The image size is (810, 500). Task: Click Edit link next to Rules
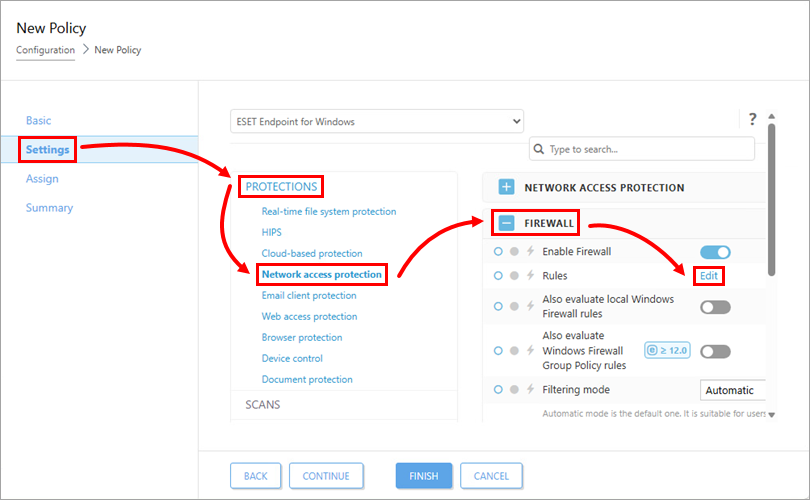coord(708,276)
